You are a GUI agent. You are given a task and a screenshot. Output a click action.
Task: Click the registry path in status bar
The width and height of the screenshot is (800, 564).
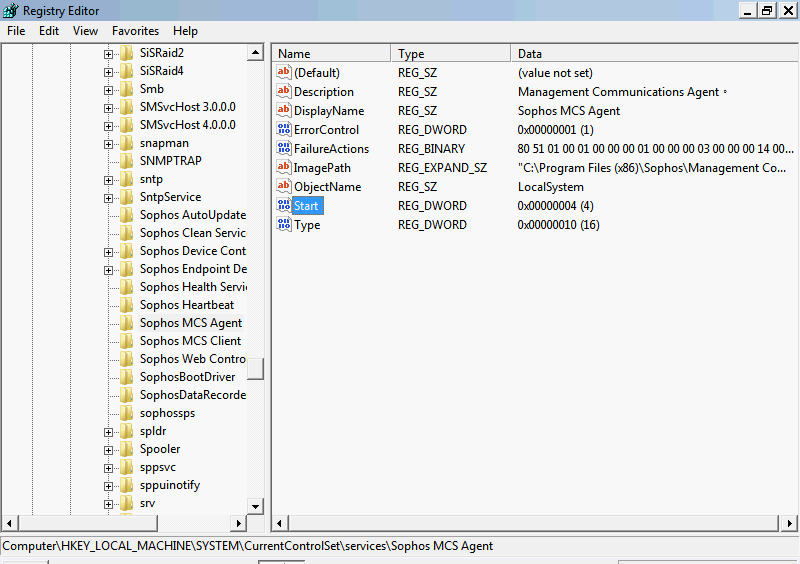247,546
